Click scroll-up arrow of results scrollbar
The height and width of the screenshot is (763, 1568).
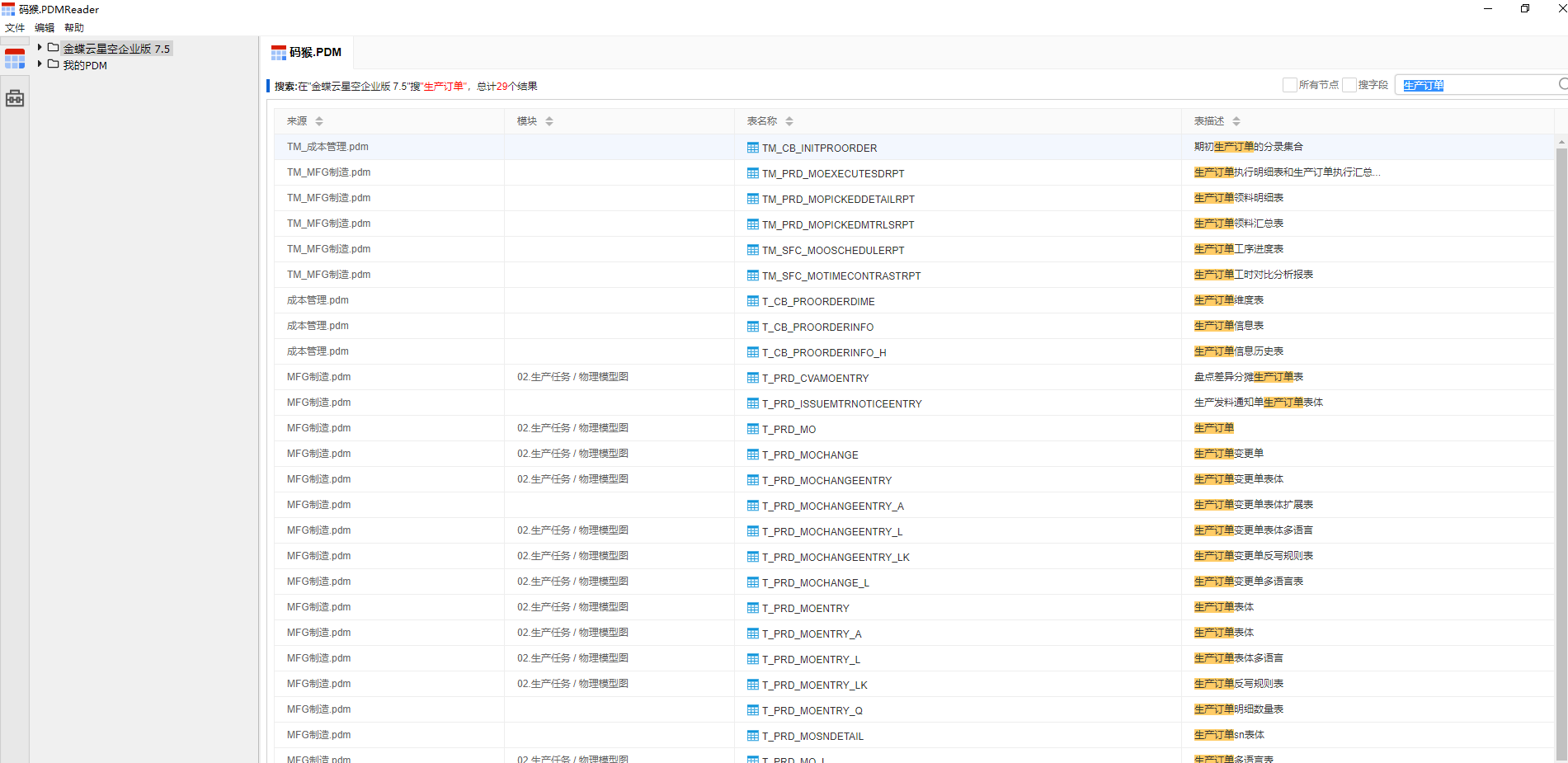click(x=1561, y=142)
